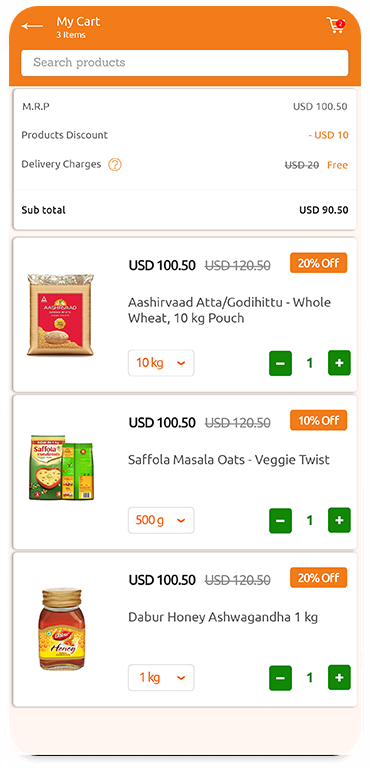The width and height of the screenshot is (370, 768).
Task: Click the delivery charges help icon
Action: pos(115,165)
